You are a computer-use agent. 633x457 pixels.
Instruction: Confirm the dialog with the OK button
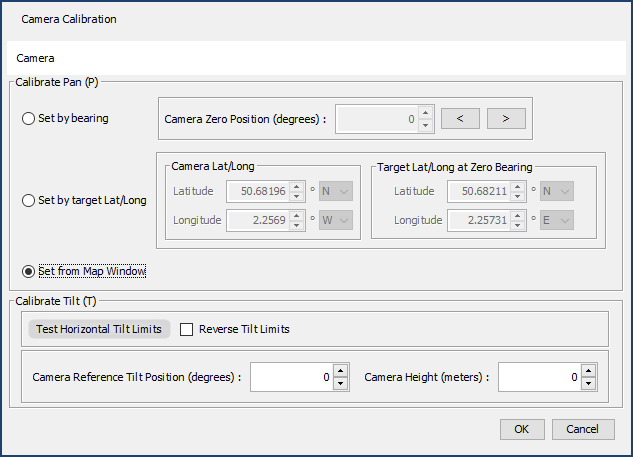pos(522,429)
